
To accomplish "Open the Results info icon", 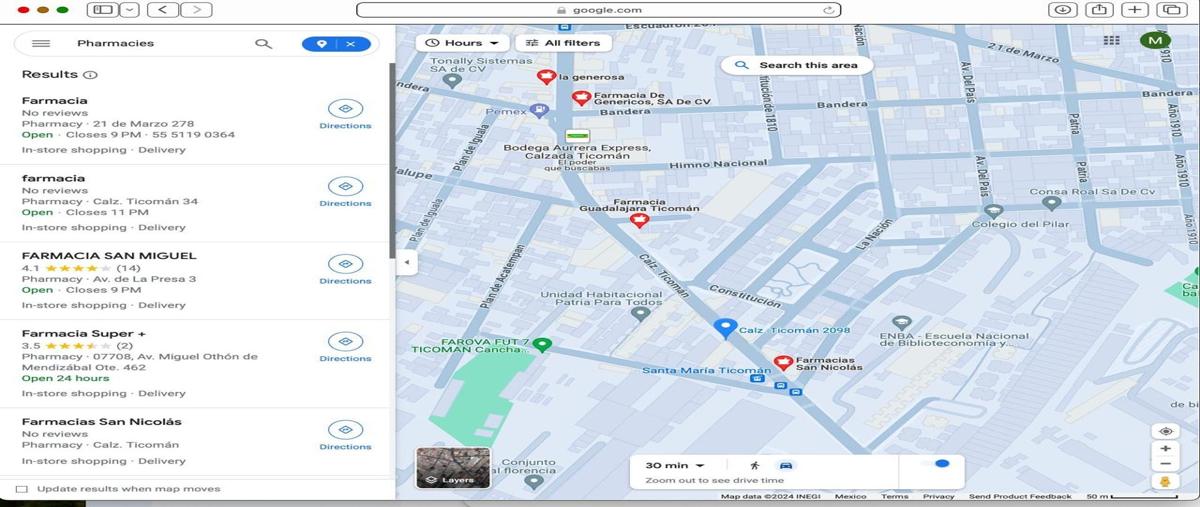I will [91, 75].
